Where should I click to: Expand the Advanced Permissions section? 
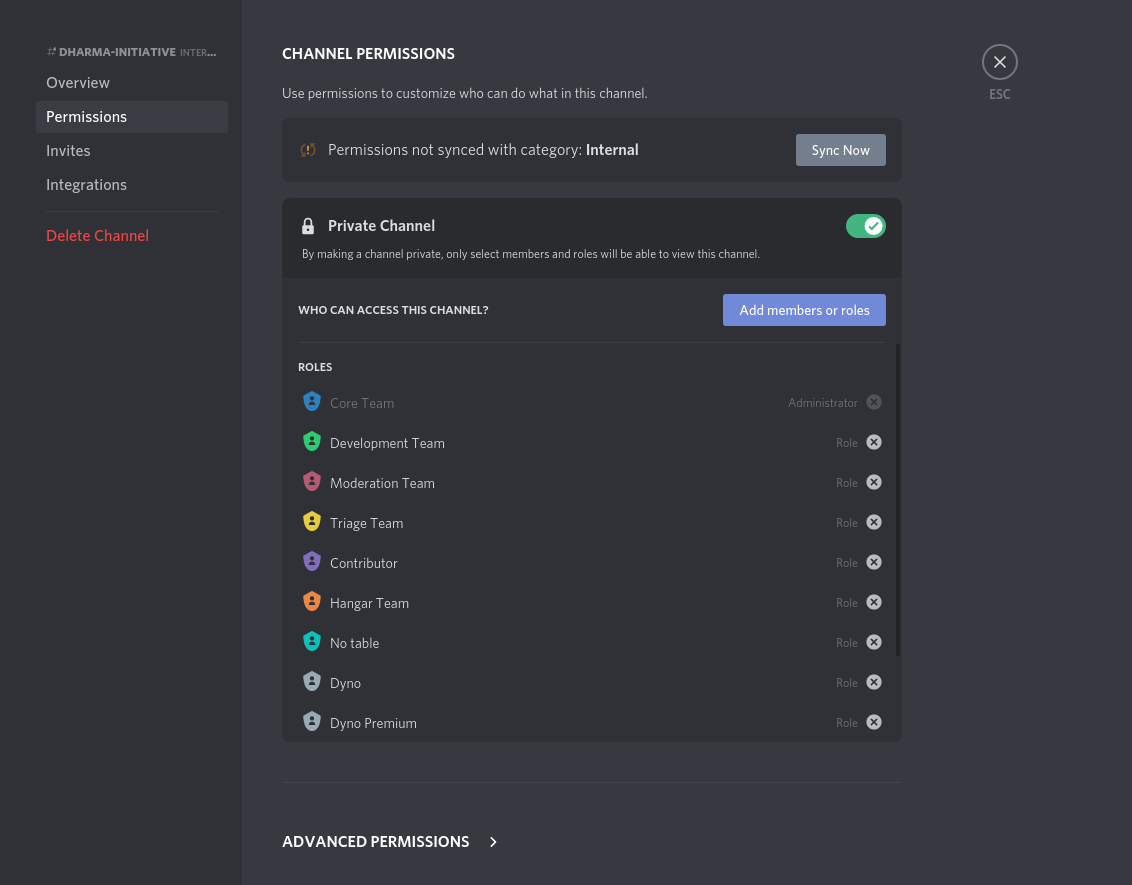tap(375, 842)
